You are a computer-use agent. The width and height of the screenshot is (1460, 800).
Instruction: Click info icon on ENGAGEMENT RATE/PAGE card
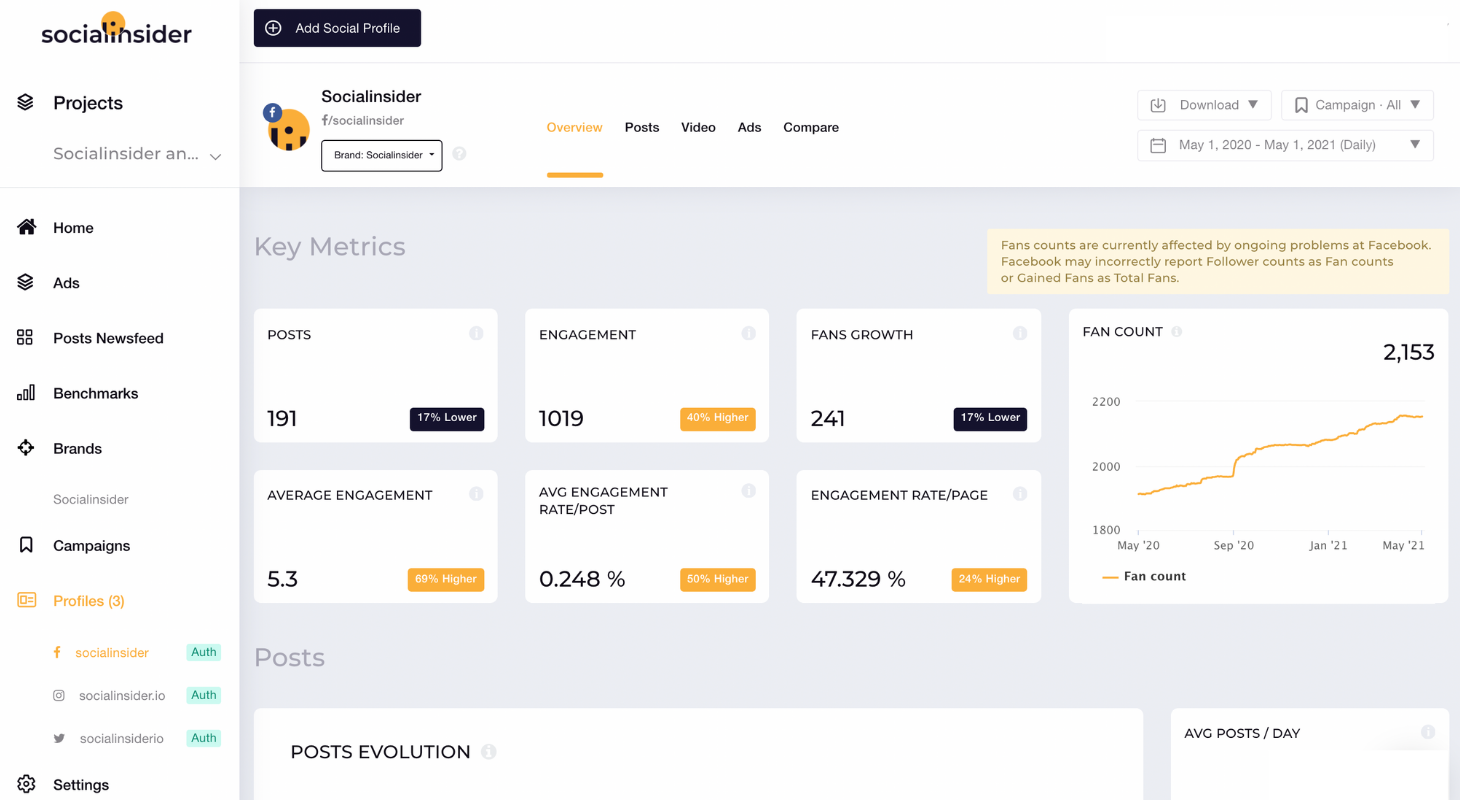[x=1020, y=494]
